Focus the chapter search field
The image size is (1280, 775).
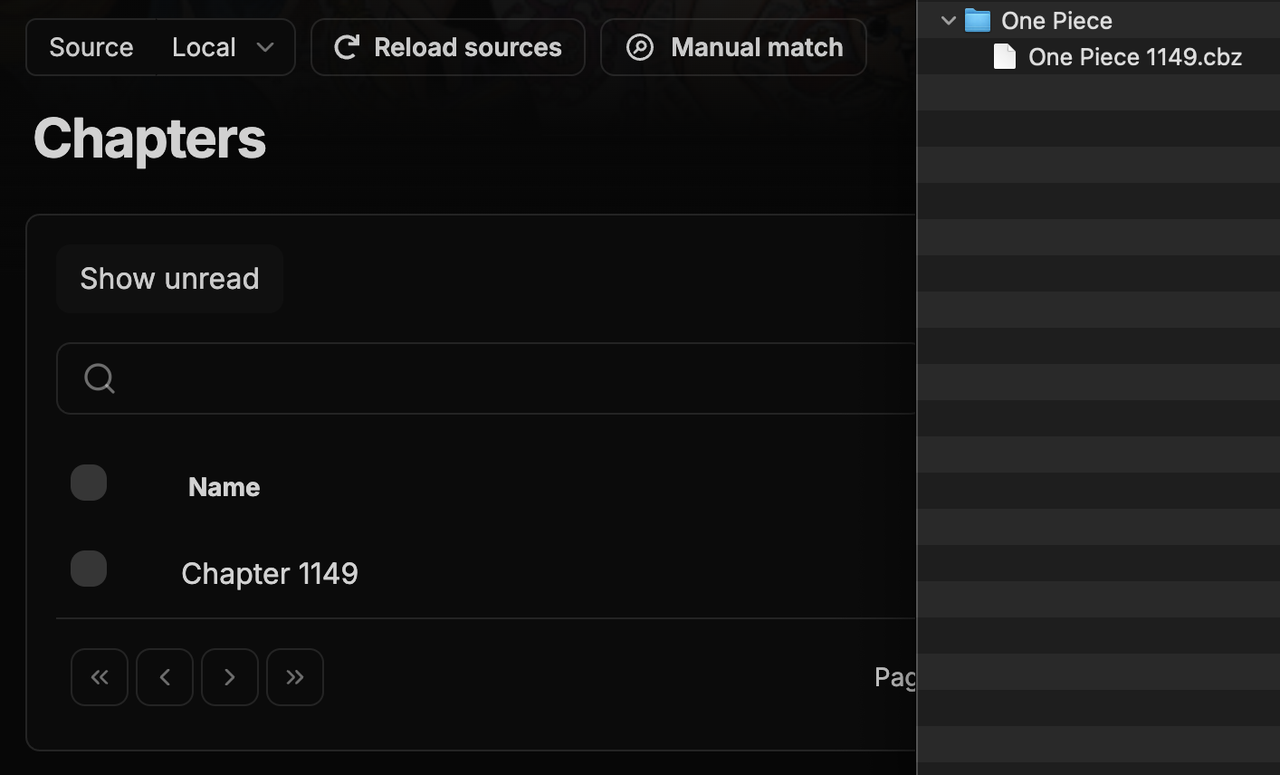click(486, 378)
